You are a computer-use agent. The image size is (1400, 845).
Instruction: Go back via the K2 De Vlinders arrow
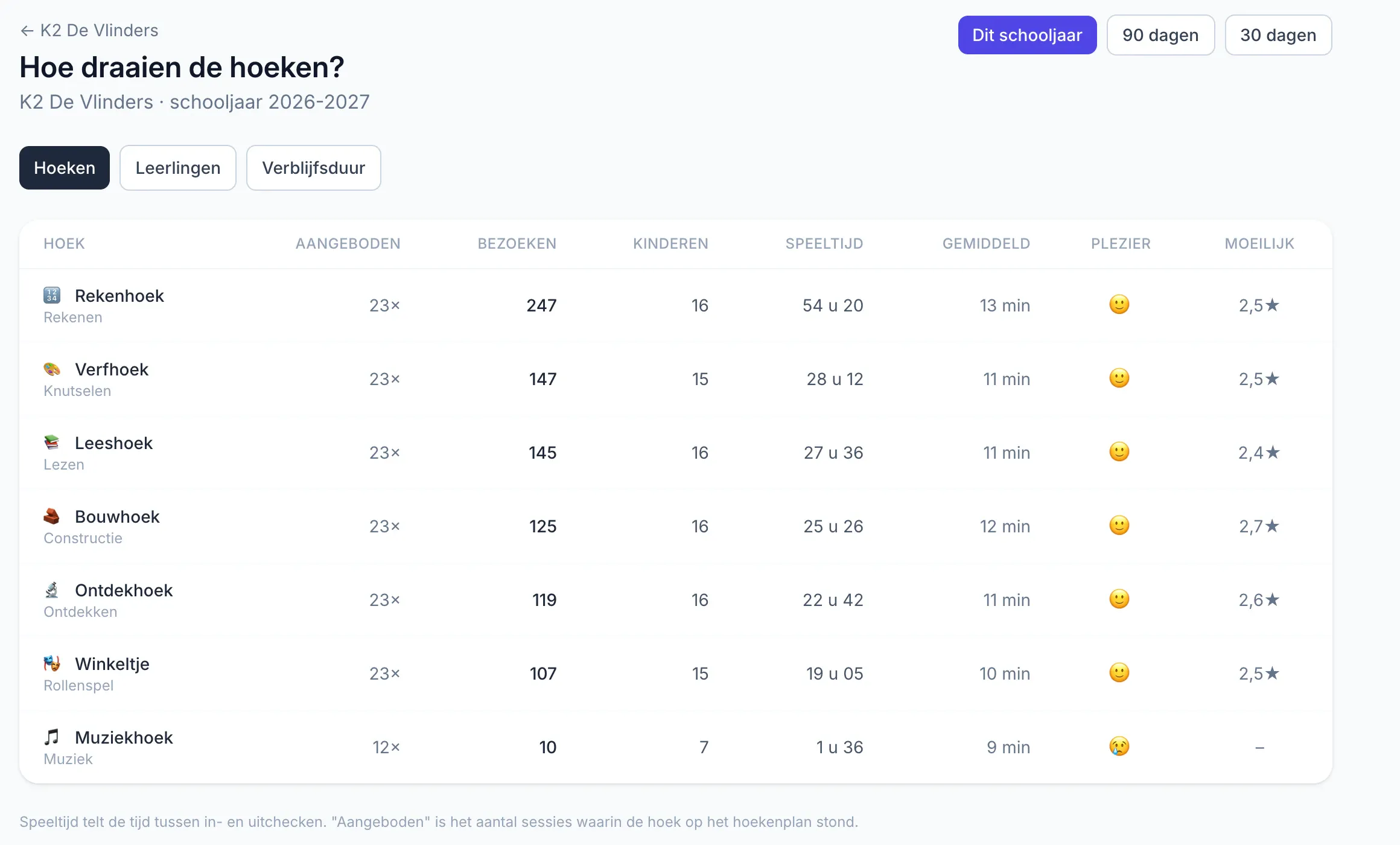[89, 30]
